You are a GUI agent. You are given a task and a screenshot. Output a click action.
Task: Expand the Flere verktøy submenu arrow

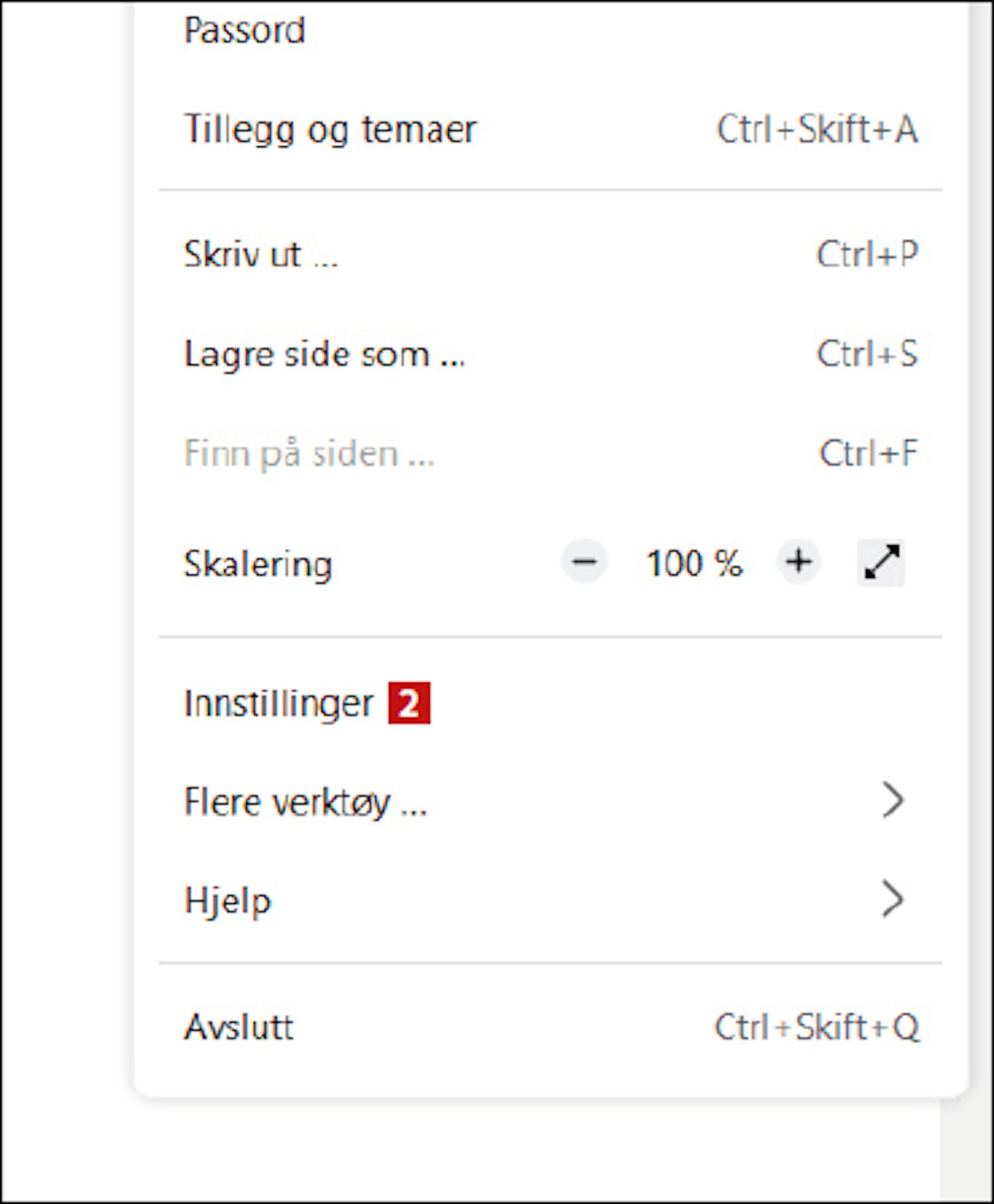pyautogui.click(x=893, y=800)
